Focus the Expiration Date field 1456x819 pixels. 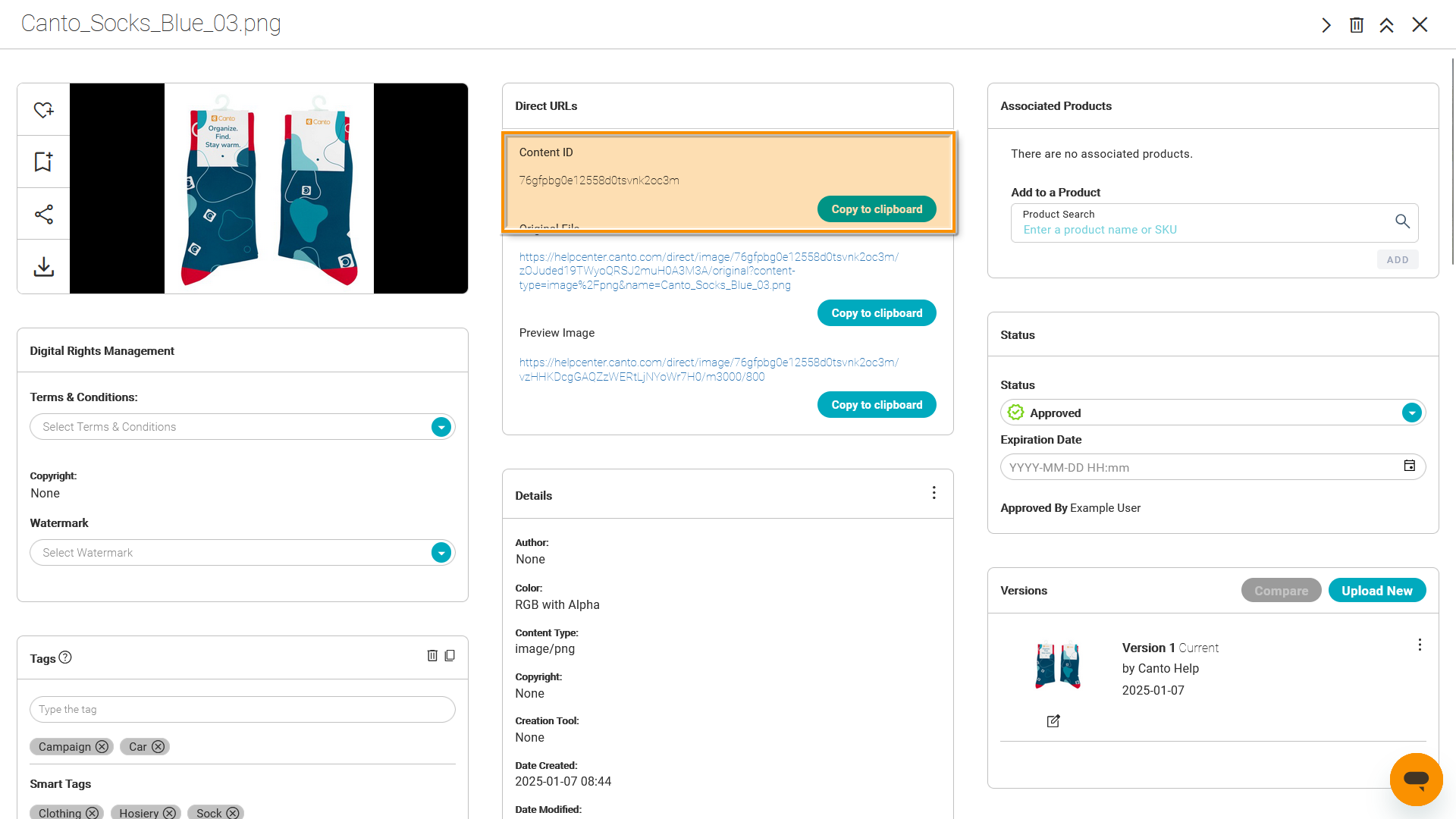(x=1213, y=467)
